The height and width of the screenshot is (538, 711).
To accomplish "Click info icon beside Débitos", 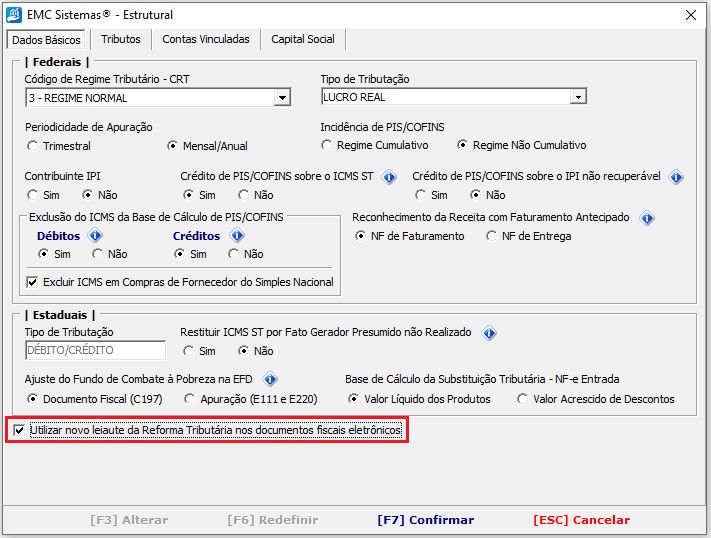I will (95, 236).
